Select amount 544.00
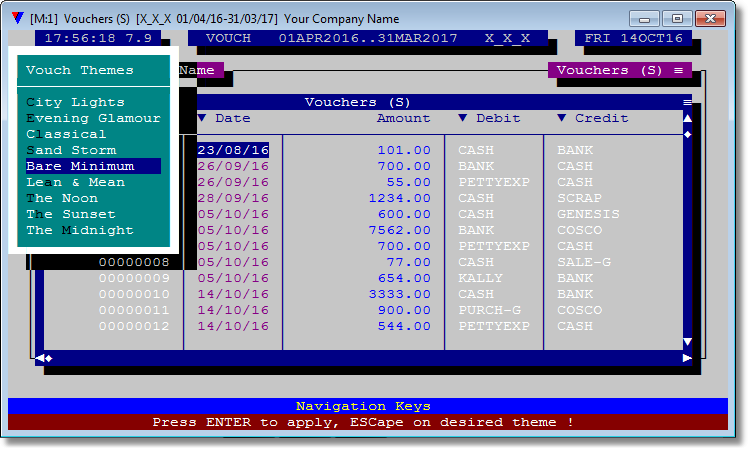Viewport: 748px width, 450px height. coord(404,326)
